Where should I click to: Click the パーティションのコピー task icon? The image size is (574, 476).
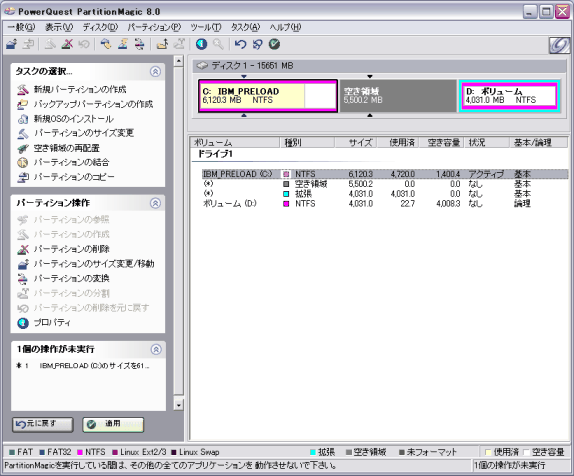23,177
